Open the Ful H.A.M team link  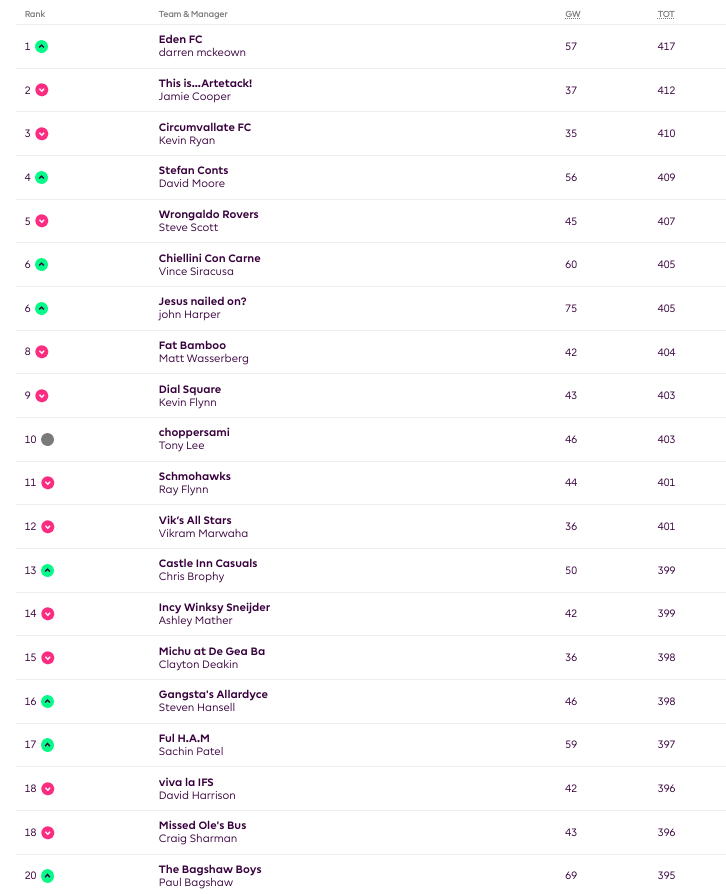pos(184,738)
